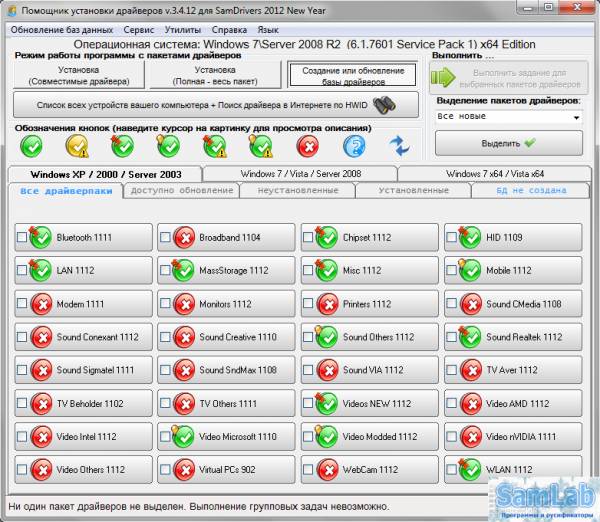Click the Videos NEW 1112 status icon

point(327,404)
